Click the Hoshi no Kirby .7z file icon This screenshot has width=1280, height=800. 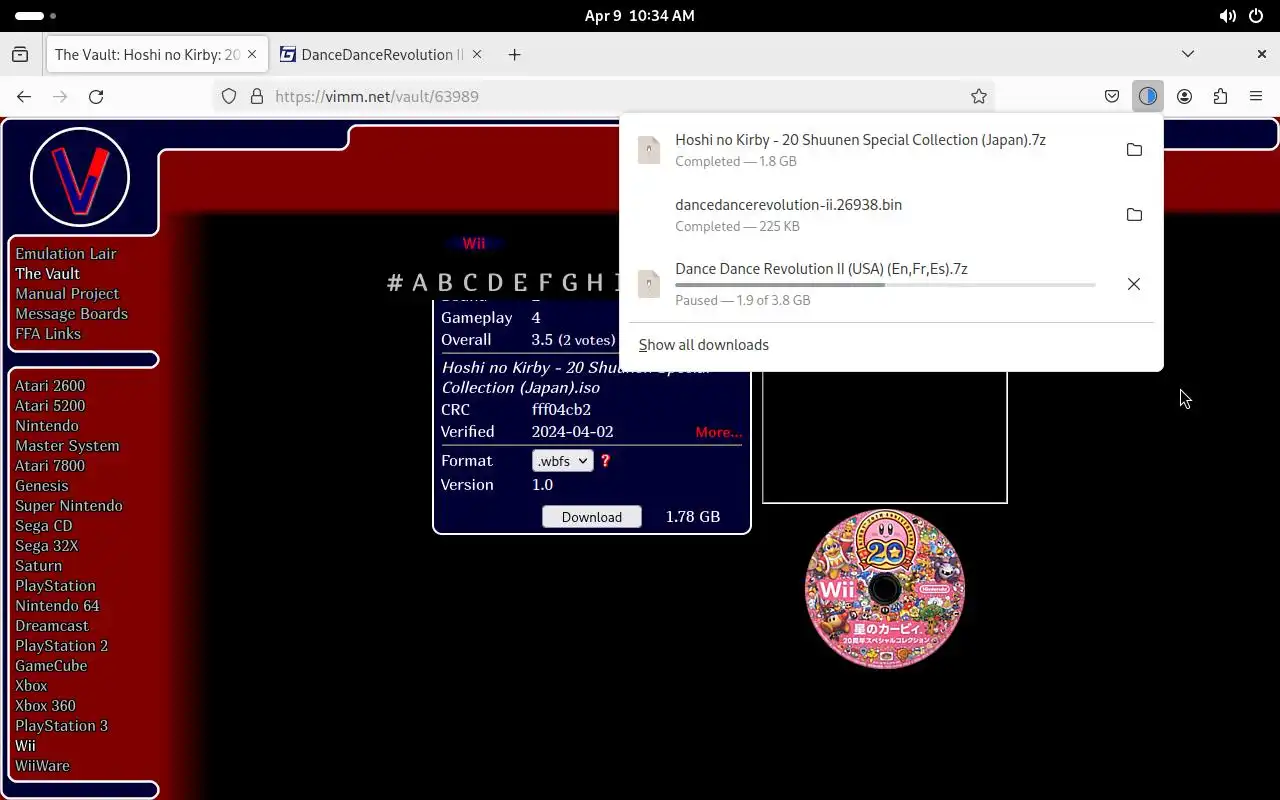[x=649, y=150]
